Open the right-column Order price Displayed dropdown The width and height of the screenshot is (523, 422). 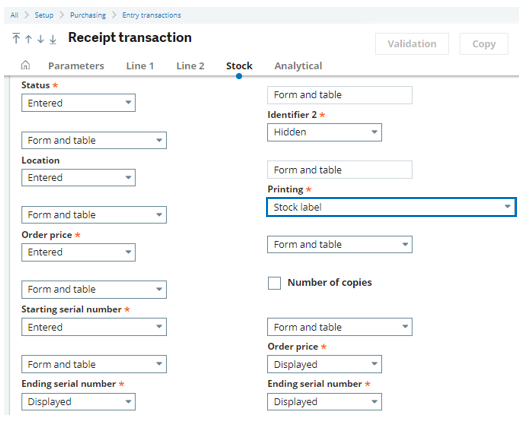pos(324,364)
